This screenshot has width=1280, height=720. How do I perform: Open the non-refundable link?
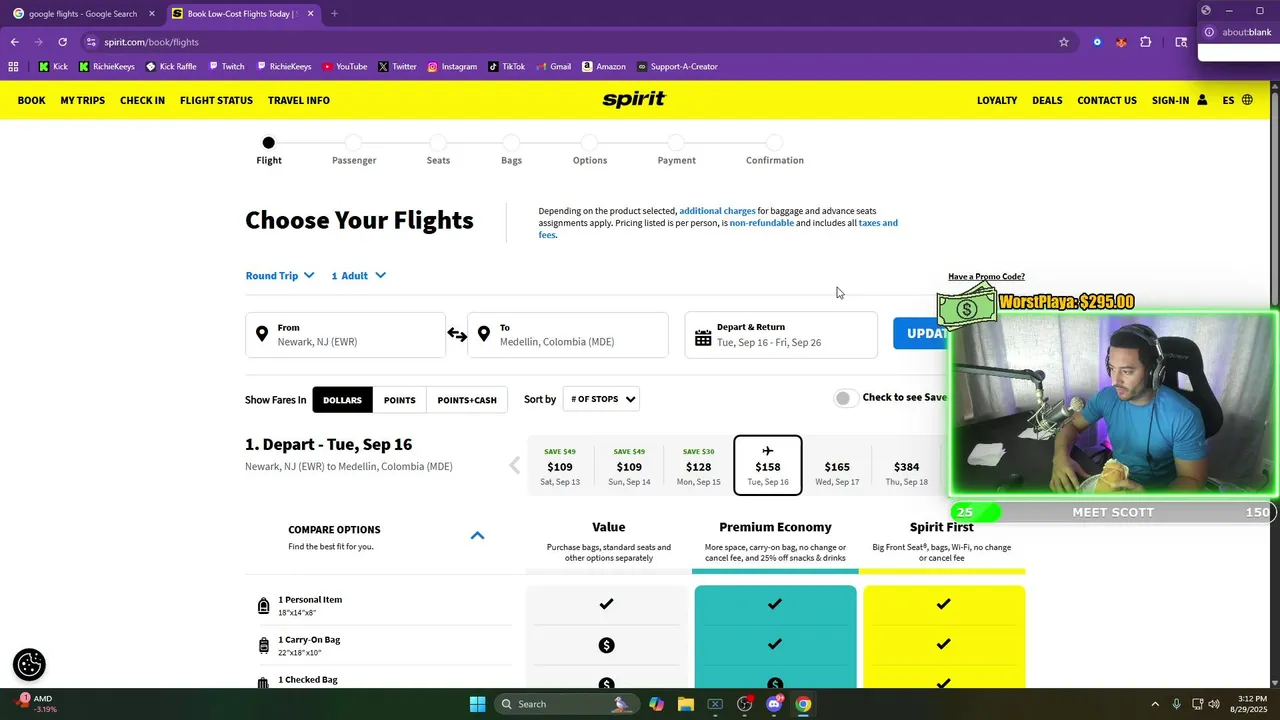pos(761,223)
